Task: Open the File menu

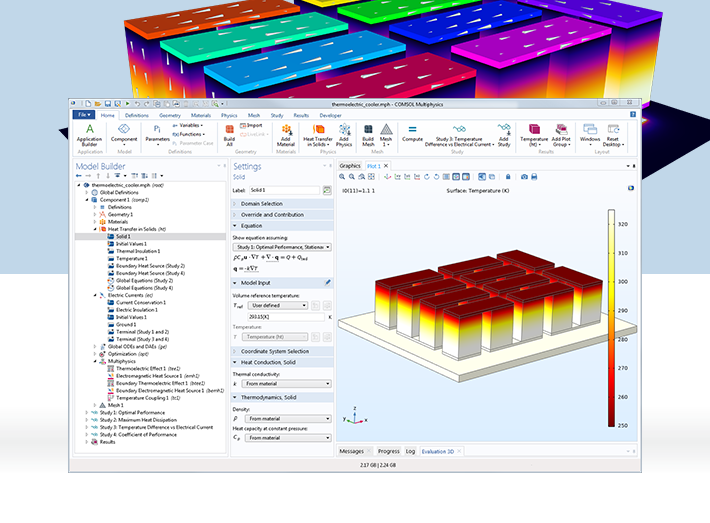Action: [x=84, y=115]
